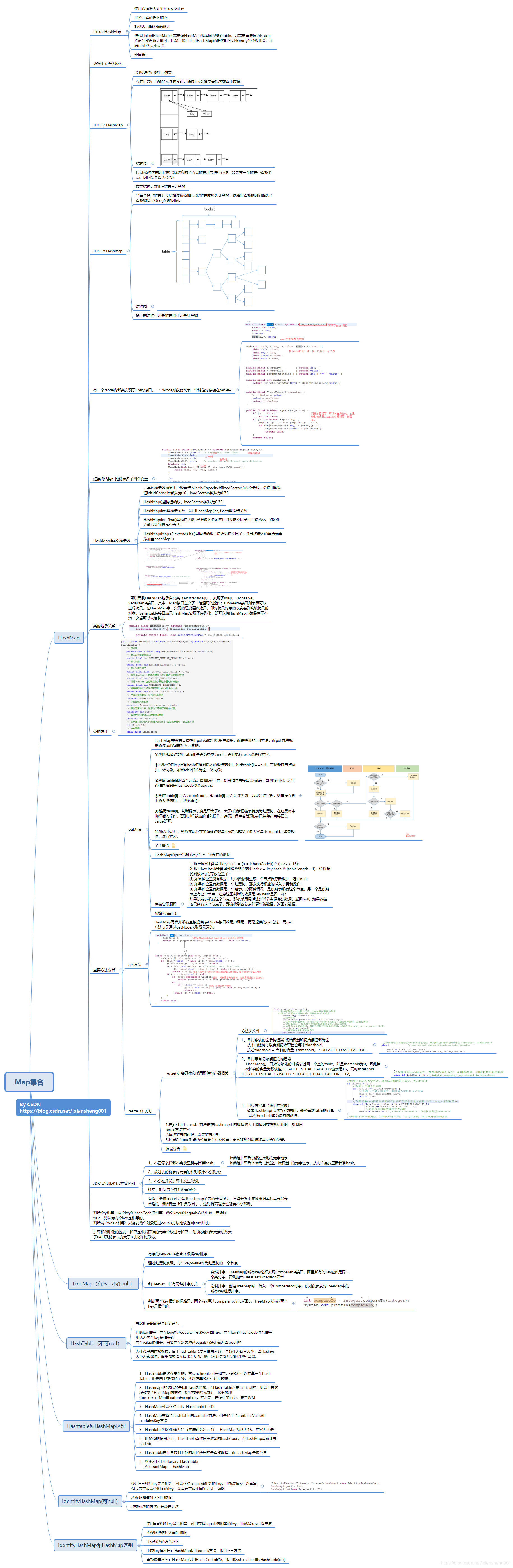Select the put方法 node
This screenshot has height=1568, width=513.
(x=134, y=829)
